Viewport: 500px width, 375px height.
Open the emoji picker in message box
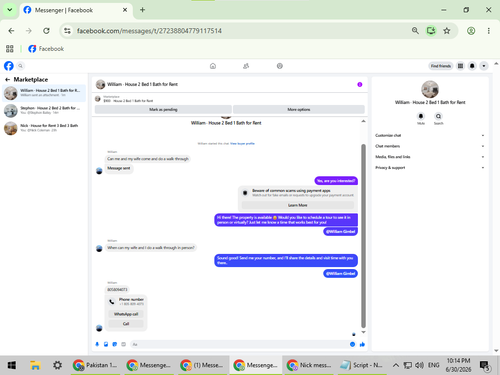pos(352,344)
